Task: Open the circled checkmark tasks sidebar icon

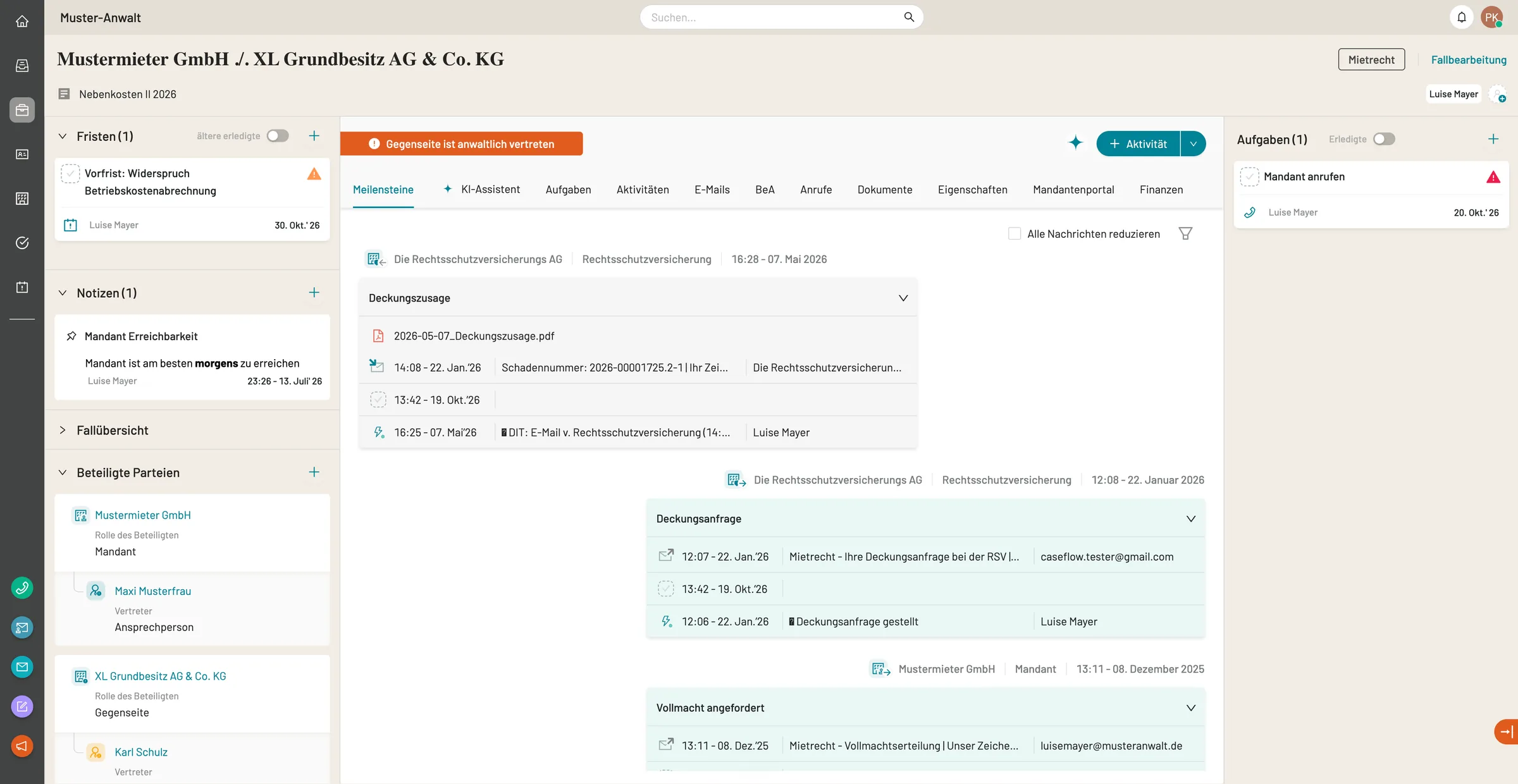Action: (x=22, y=243)
